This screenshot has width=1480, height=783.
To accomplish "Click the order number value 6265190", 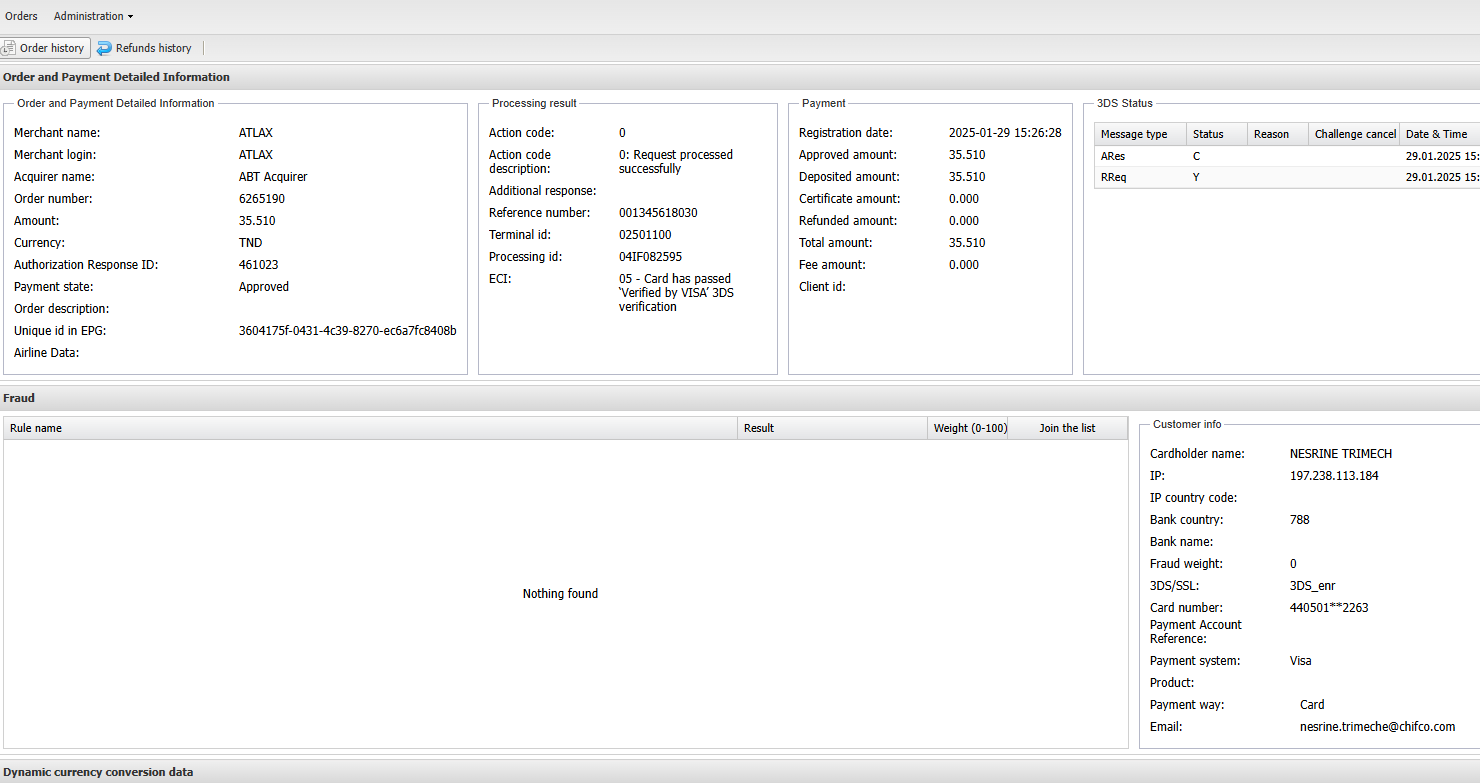I will click(x=262, y=199).
